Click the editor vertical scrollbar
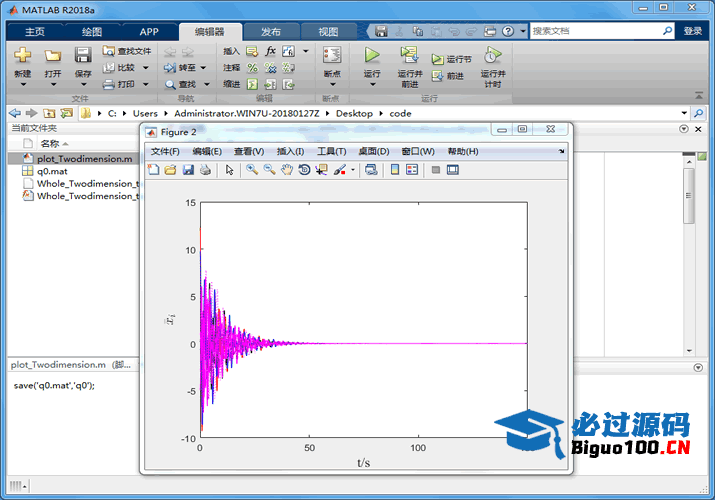Image resolution: width=715 pixels, height=500 pixels. (x=689, y=196)
